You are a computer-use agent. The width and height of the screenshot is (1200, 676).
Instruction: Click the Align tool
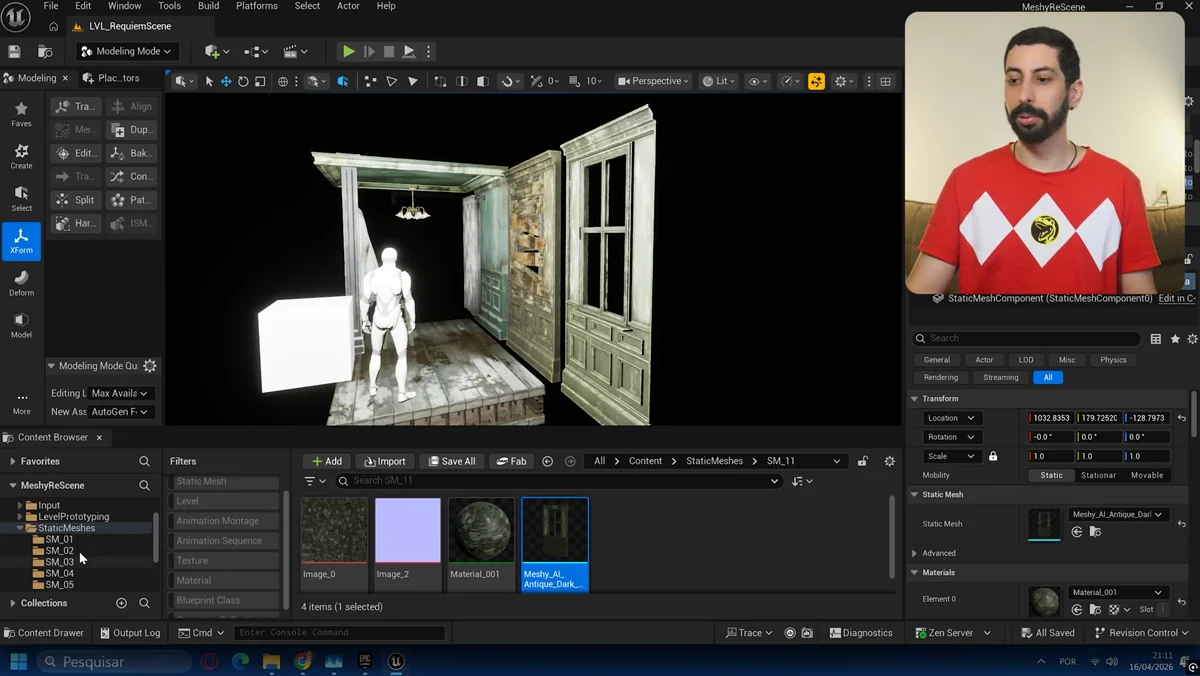[x=131, y=106]
